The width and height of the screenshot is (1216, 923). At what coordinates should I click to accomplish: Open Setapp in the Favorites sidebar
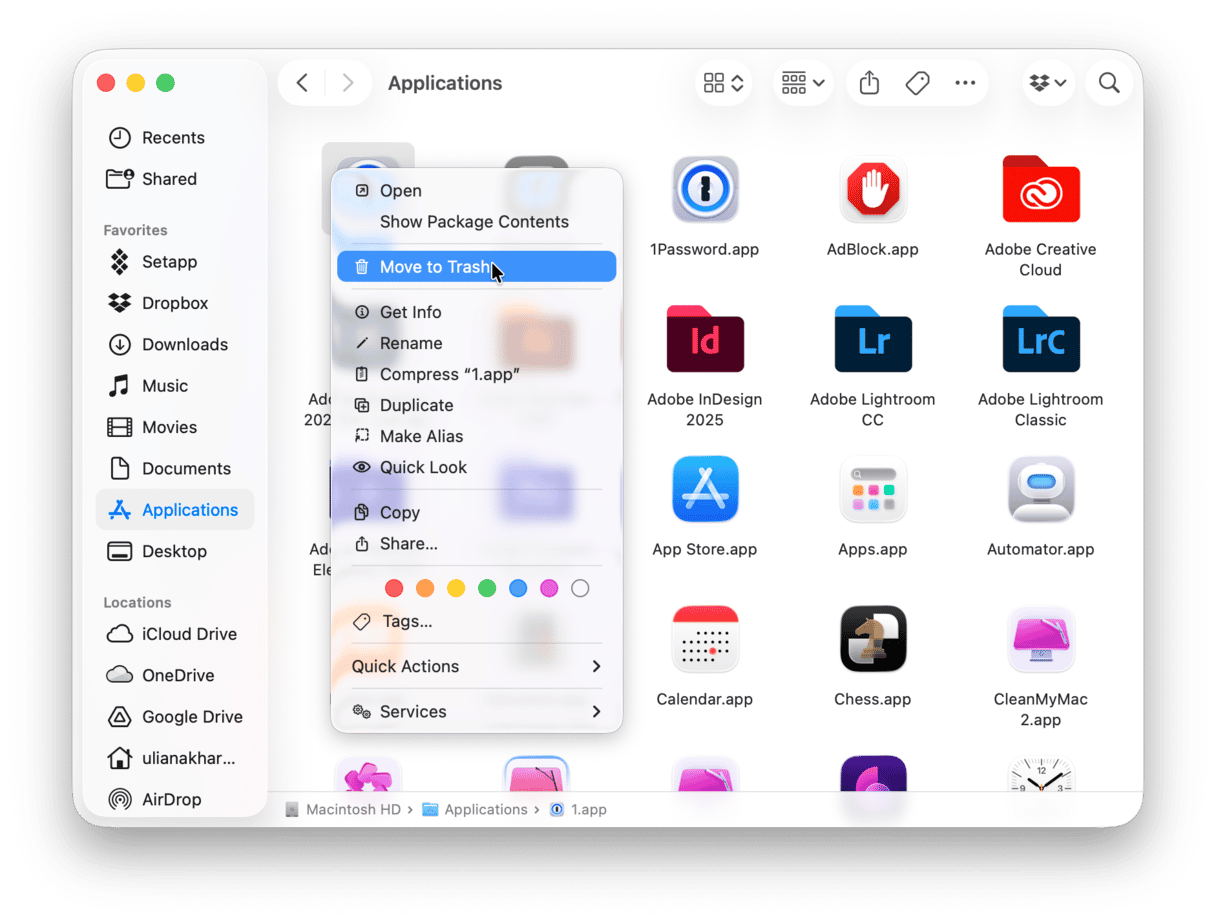click(175, 262)
